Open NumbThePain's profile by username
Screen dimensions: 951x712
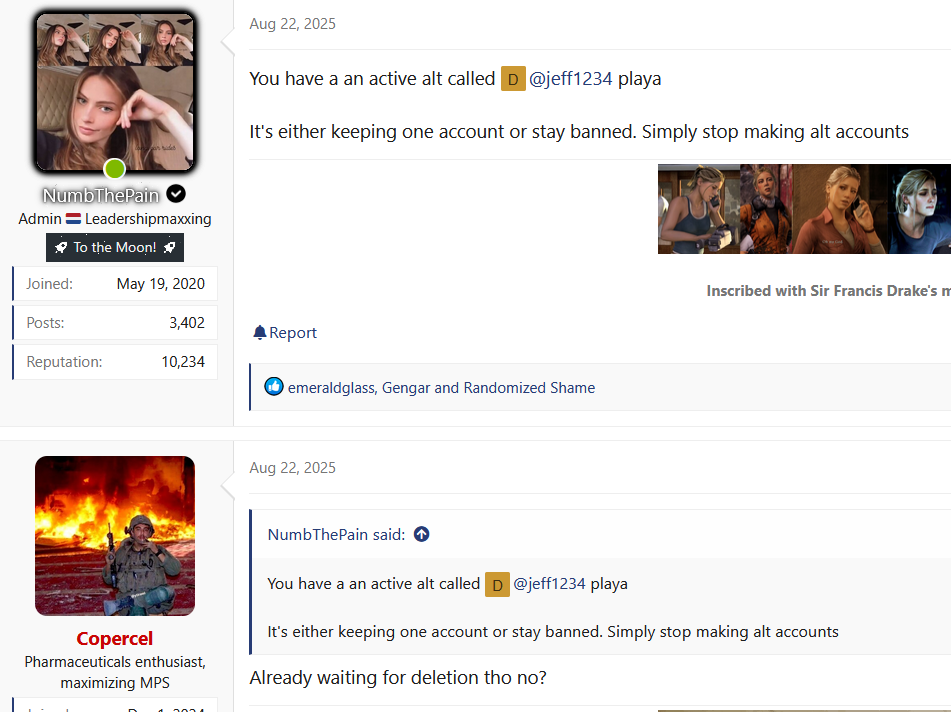[x=101, y=195]
